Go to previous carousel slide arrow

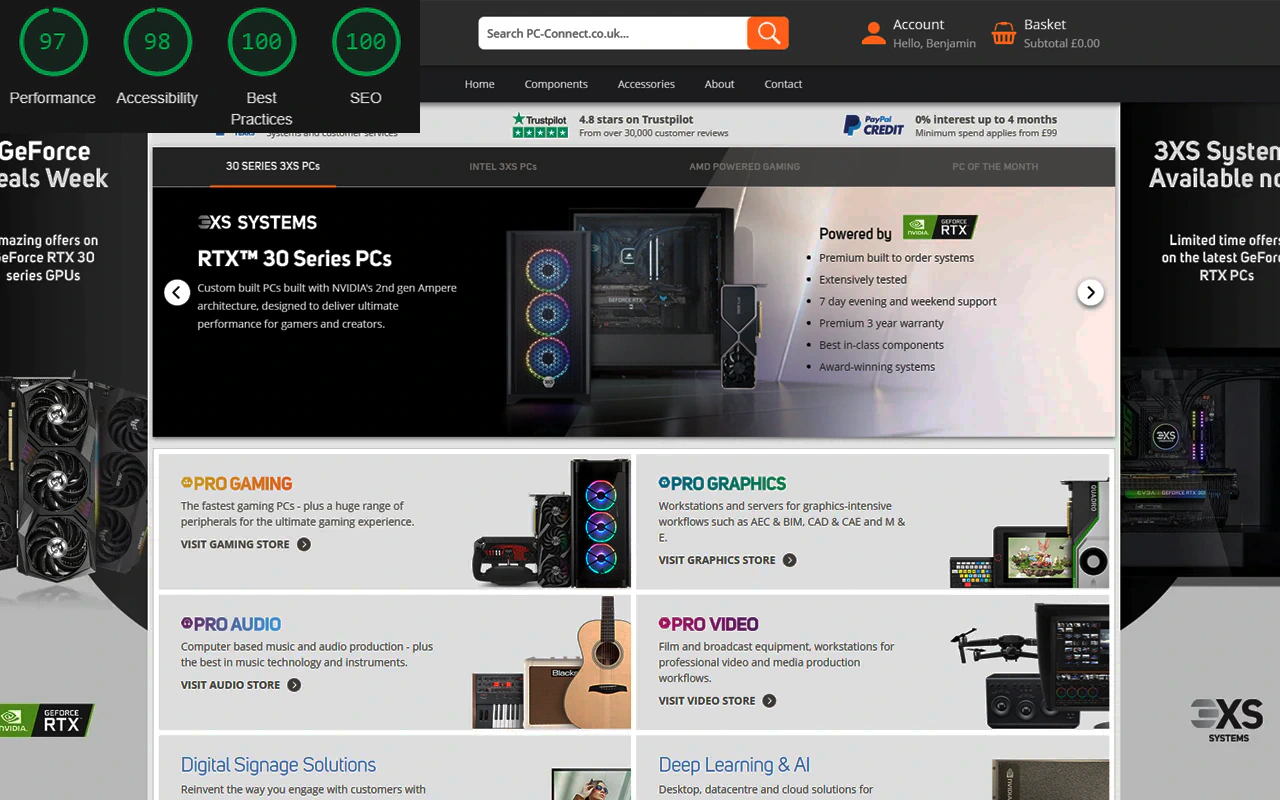click(177, 293)
